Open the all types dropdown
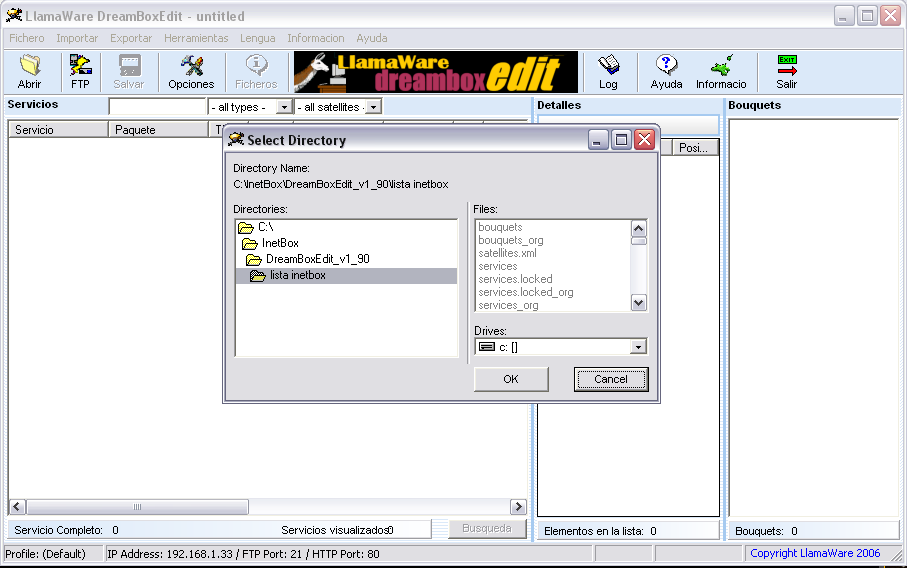This screenshot has height=568, width=907. 283,107
